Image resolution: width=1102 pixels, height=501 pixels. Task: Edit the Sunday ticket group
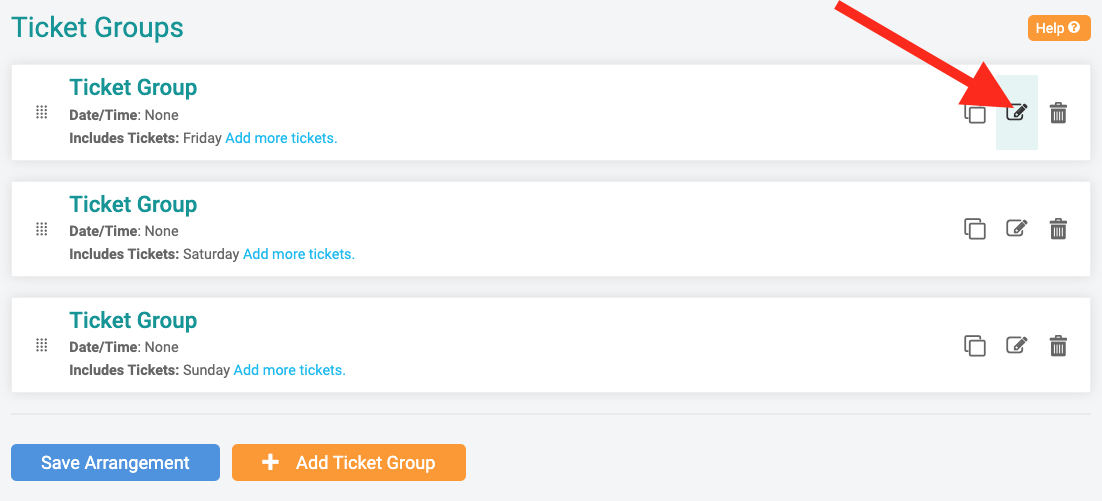1016,346
